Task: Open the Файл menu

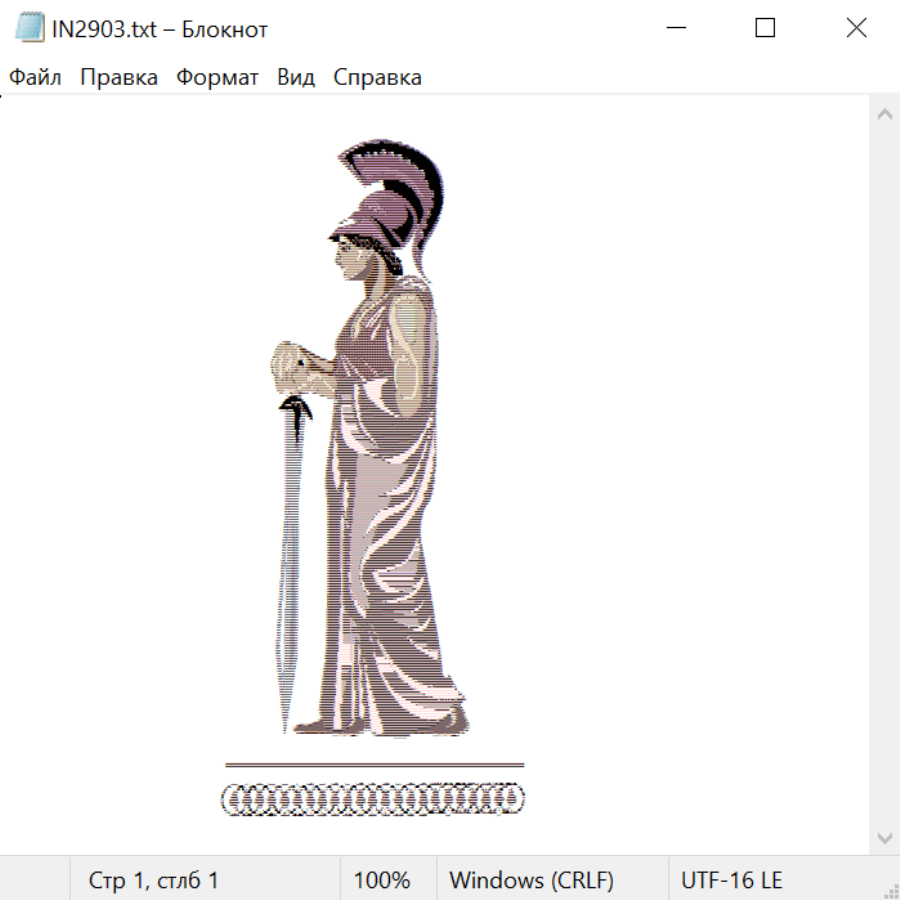Action: [x=35, y=77]
